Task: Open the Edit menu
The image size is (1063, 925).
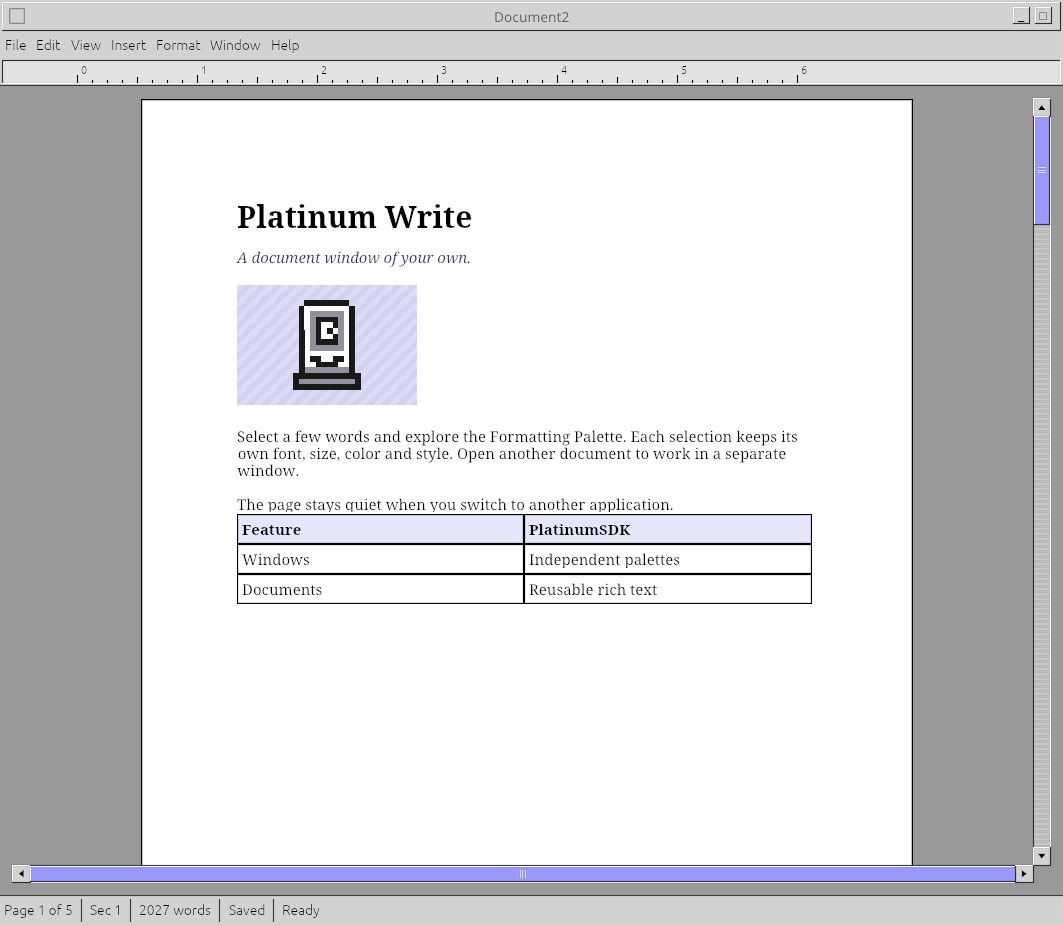Action: coord(48,45)
